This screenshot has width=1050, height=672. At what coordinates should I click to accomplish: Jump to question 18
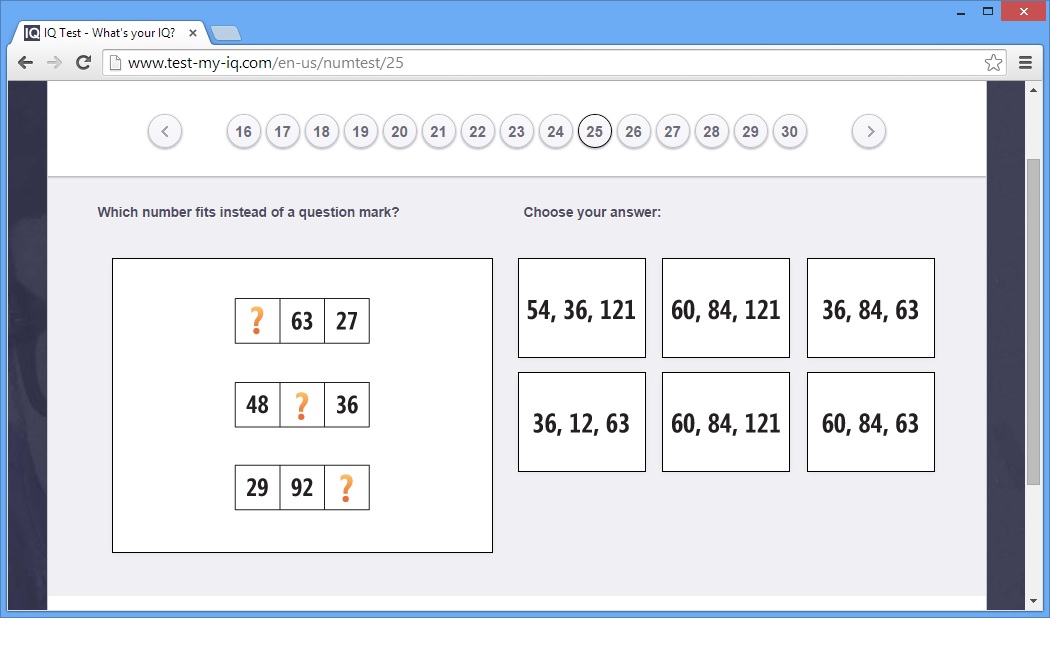point(321,131)
